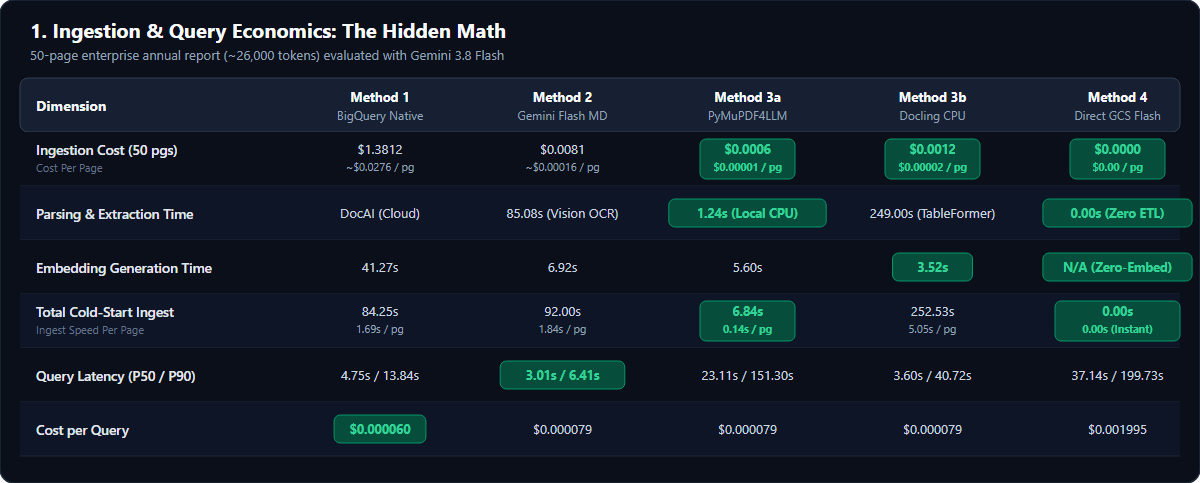This screenshot has width=1200, height=483.
Task: Click the "N/A (Zero-Embed)" badge
Action: [x=1117, y=267]
